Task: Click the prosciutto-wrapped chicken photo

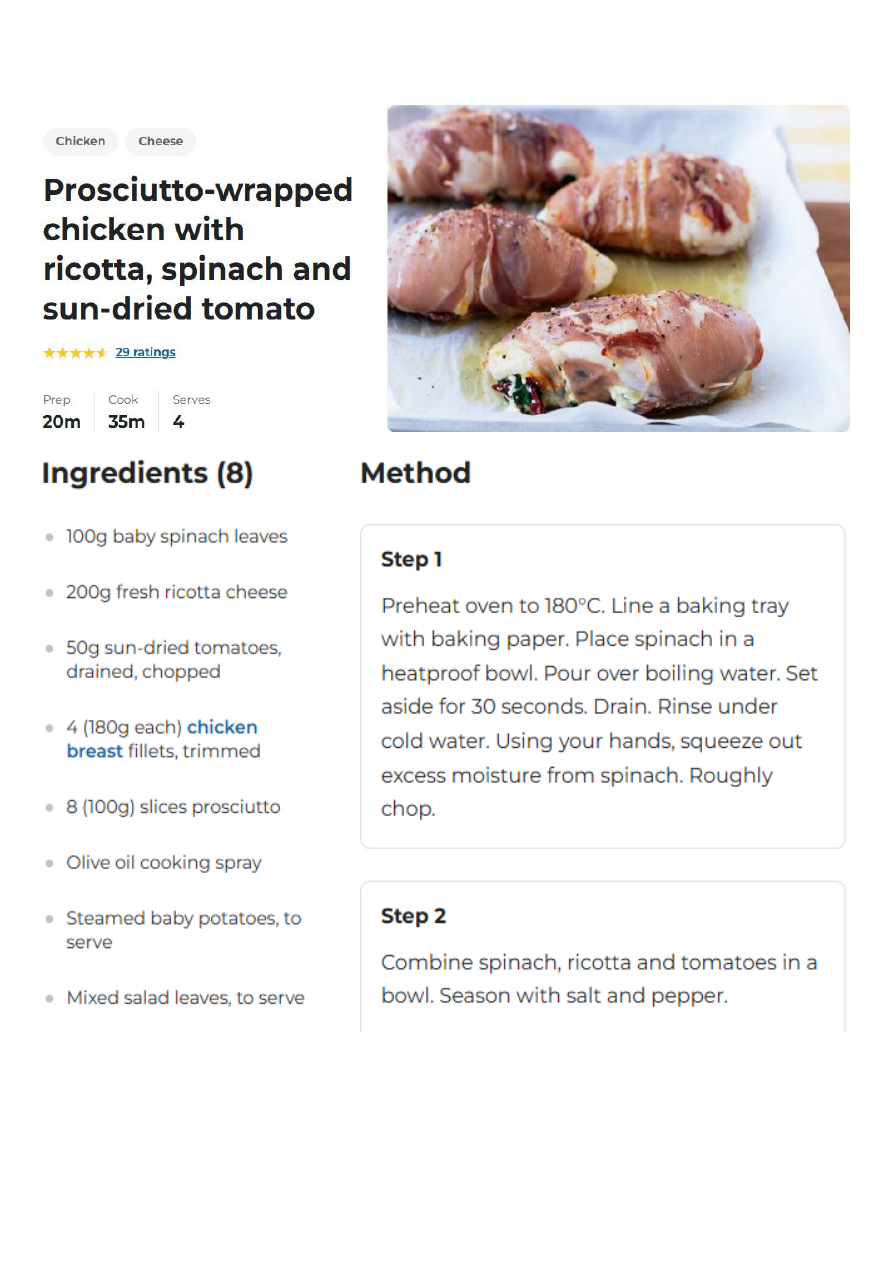Action: (x=618, y=268)
